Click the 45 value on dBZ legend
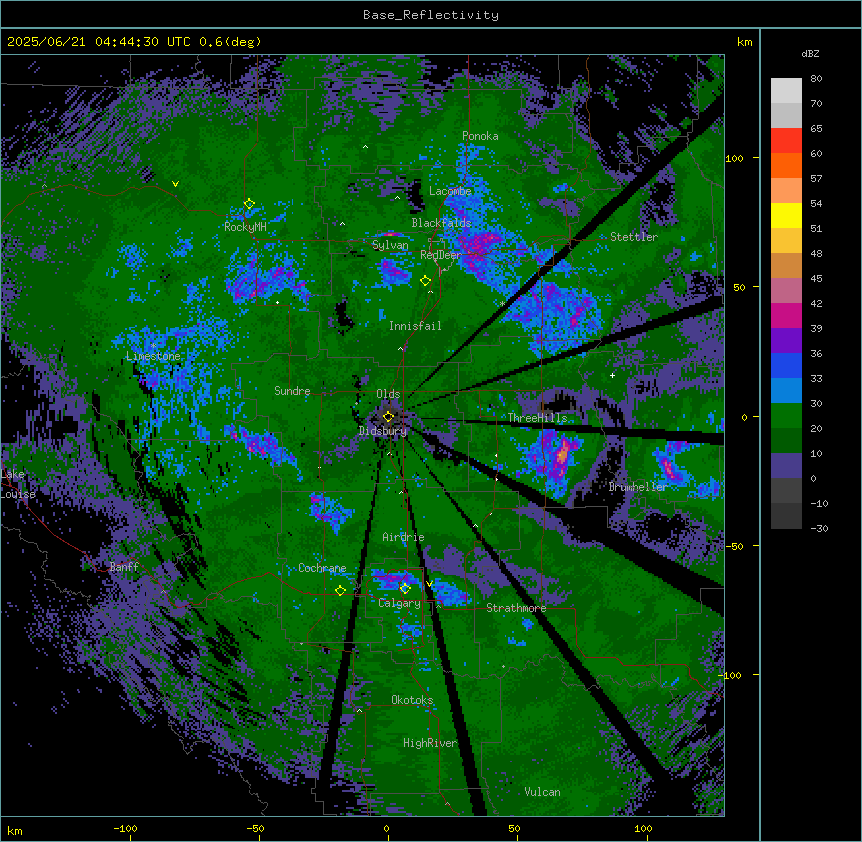 (x=816, y=279)
